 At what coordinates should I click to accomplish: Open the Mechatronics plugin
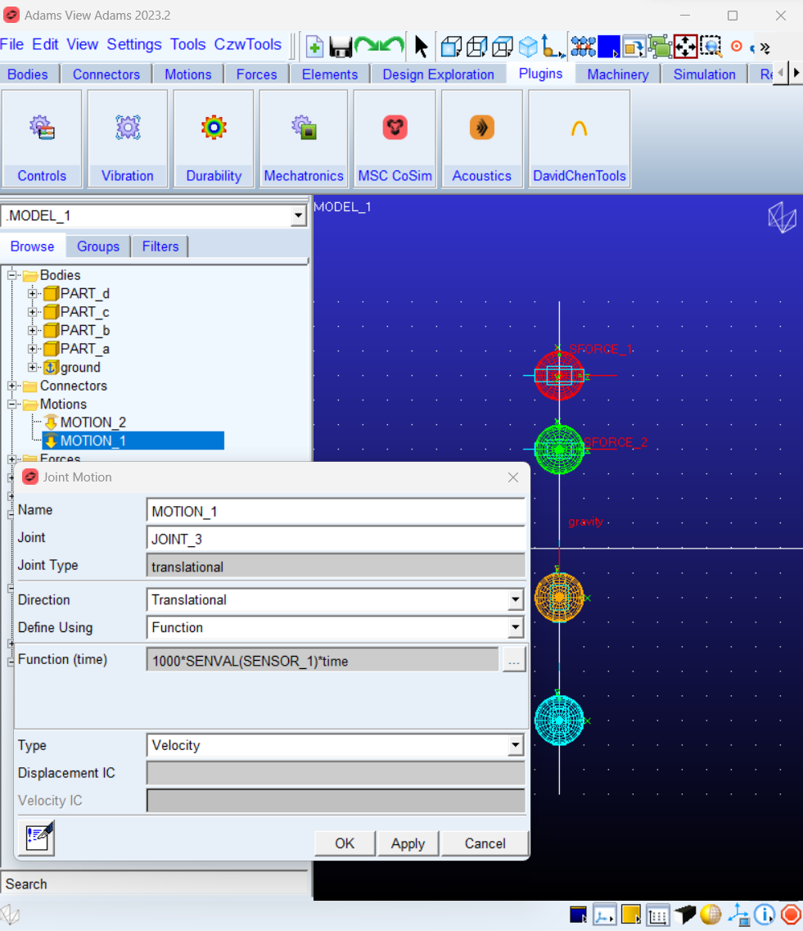[x=304, y=139]
